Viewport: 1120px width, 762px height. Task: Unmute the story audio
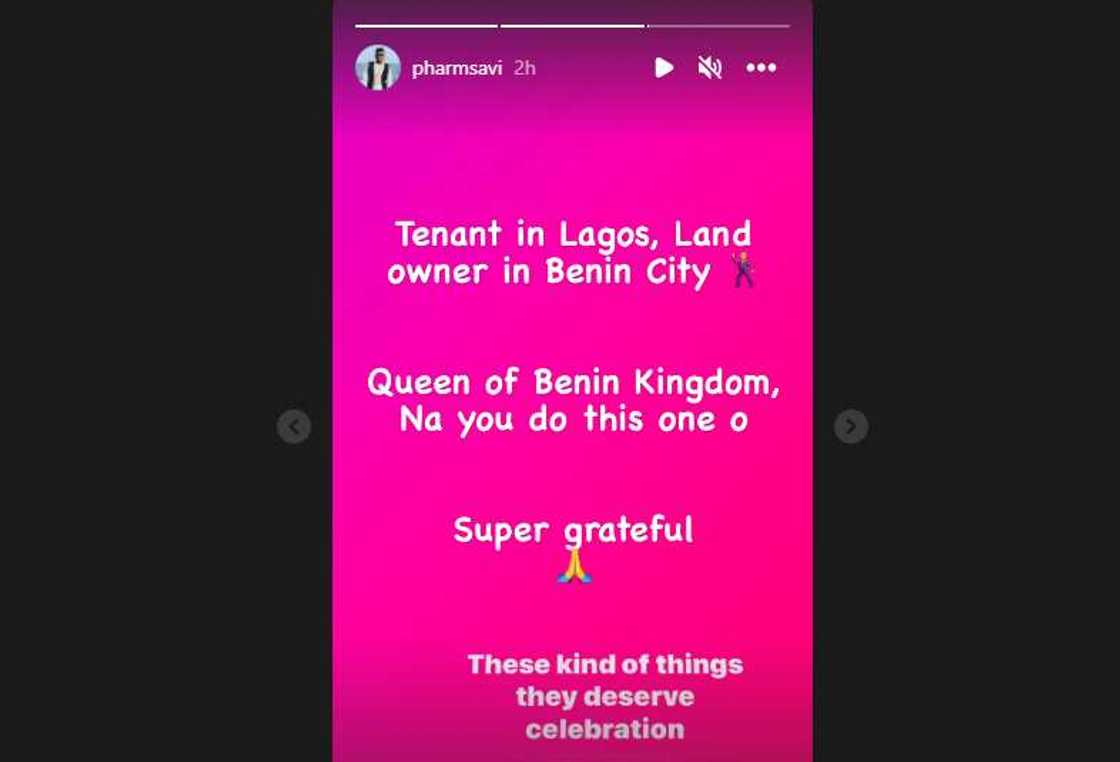click(x=709, y=68)
